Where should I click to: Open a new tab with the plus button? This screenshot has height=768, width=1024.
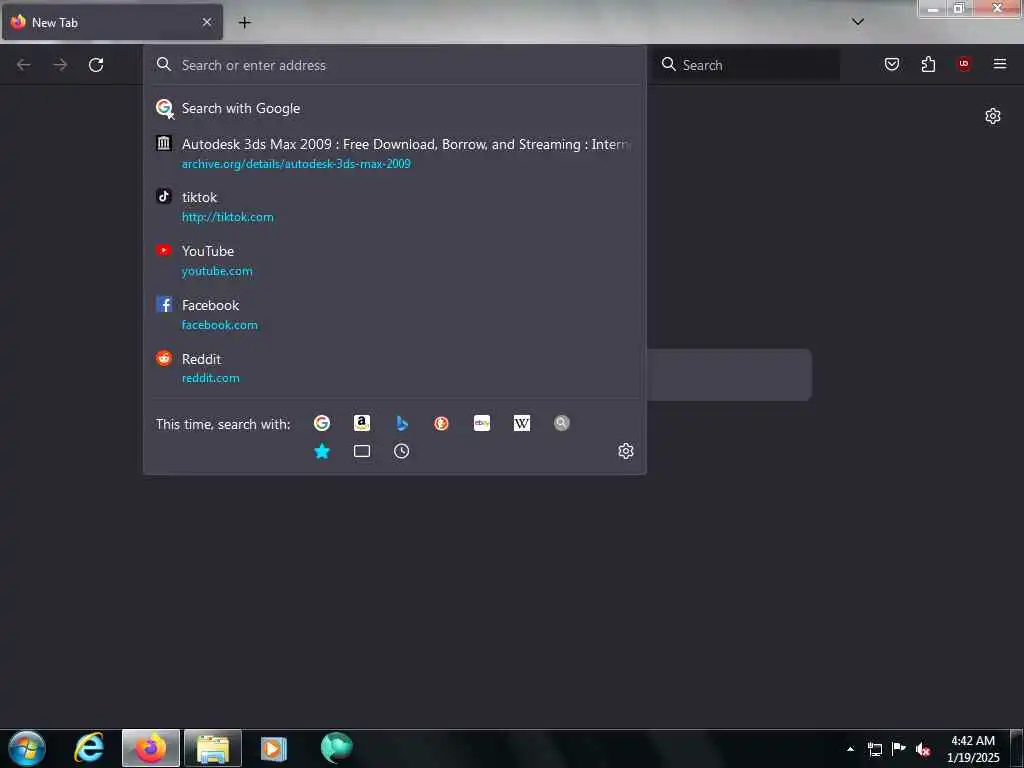[x=244, y=22]
